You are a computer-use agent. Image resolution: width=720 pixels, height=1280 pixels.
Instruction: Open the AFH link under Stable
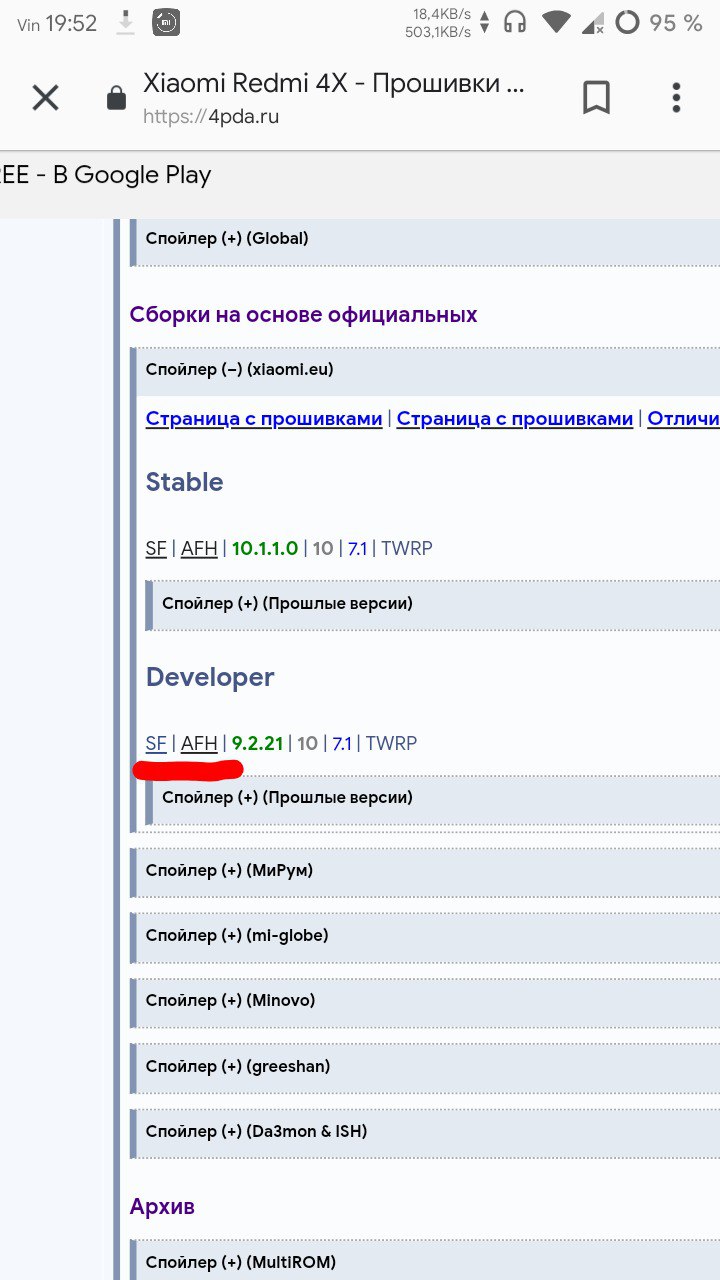coord(199,548)
